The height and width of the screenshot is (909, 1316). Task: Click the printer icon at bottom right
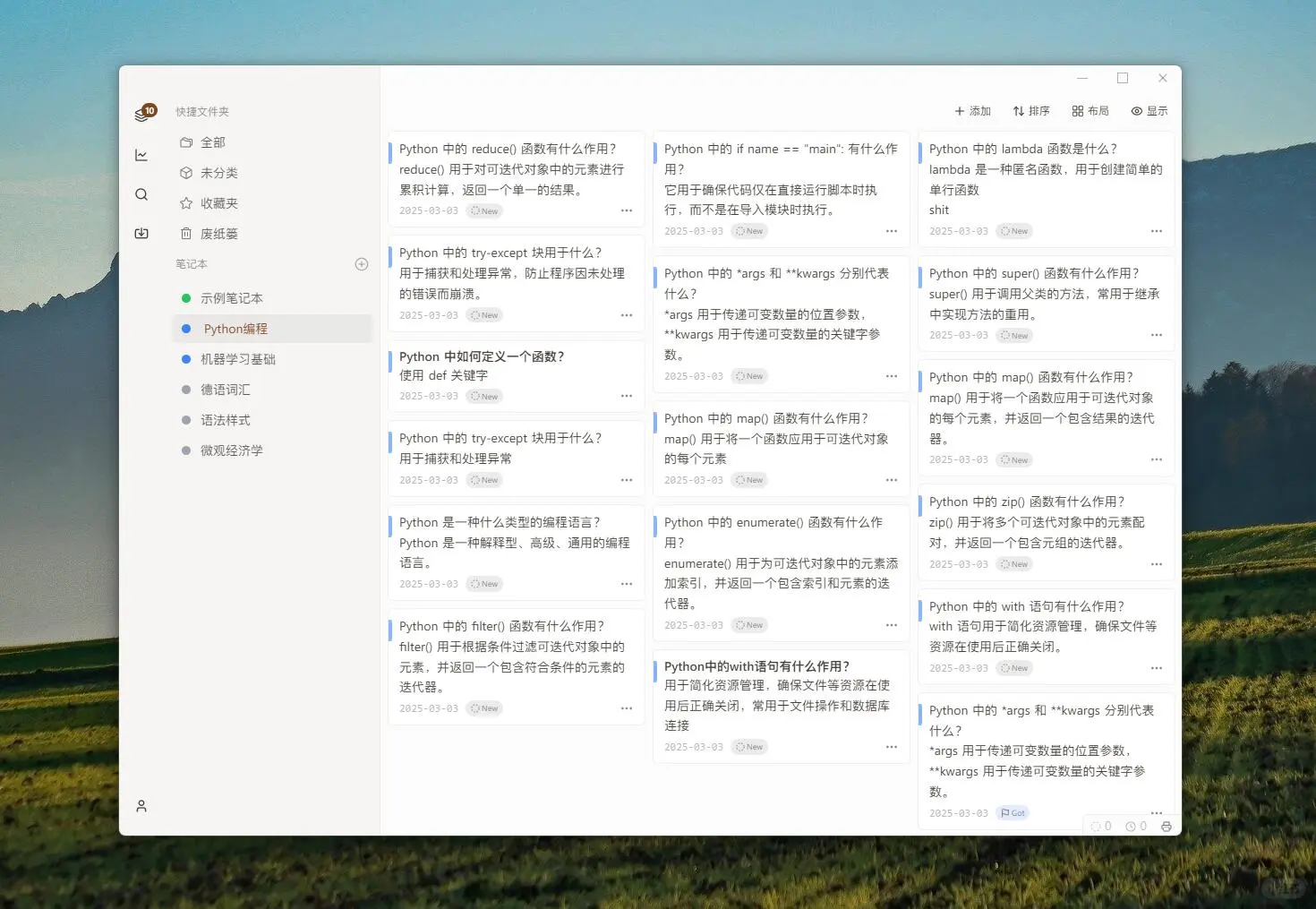[1166, 826]
